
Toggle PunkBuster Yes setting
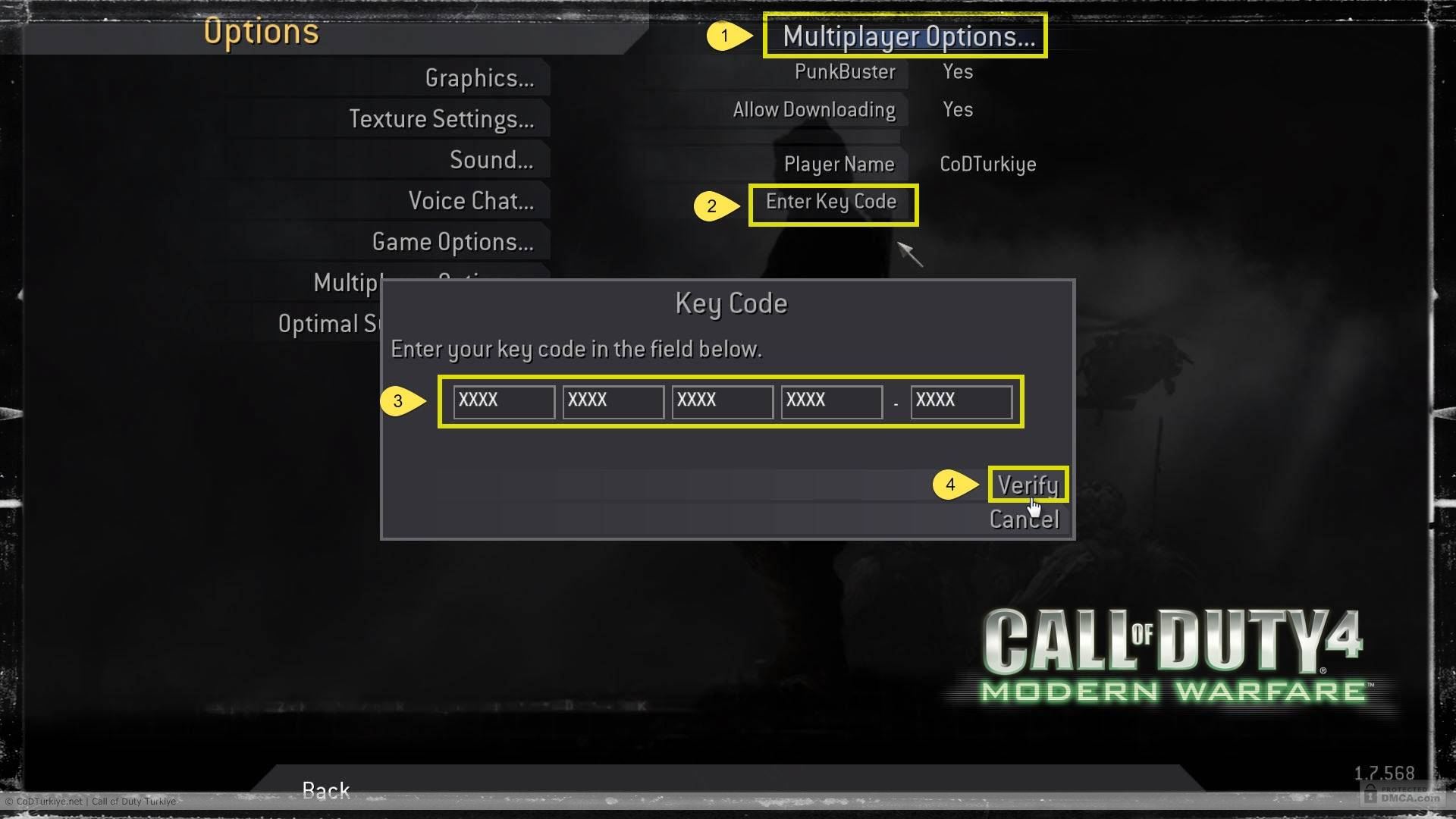957,70
